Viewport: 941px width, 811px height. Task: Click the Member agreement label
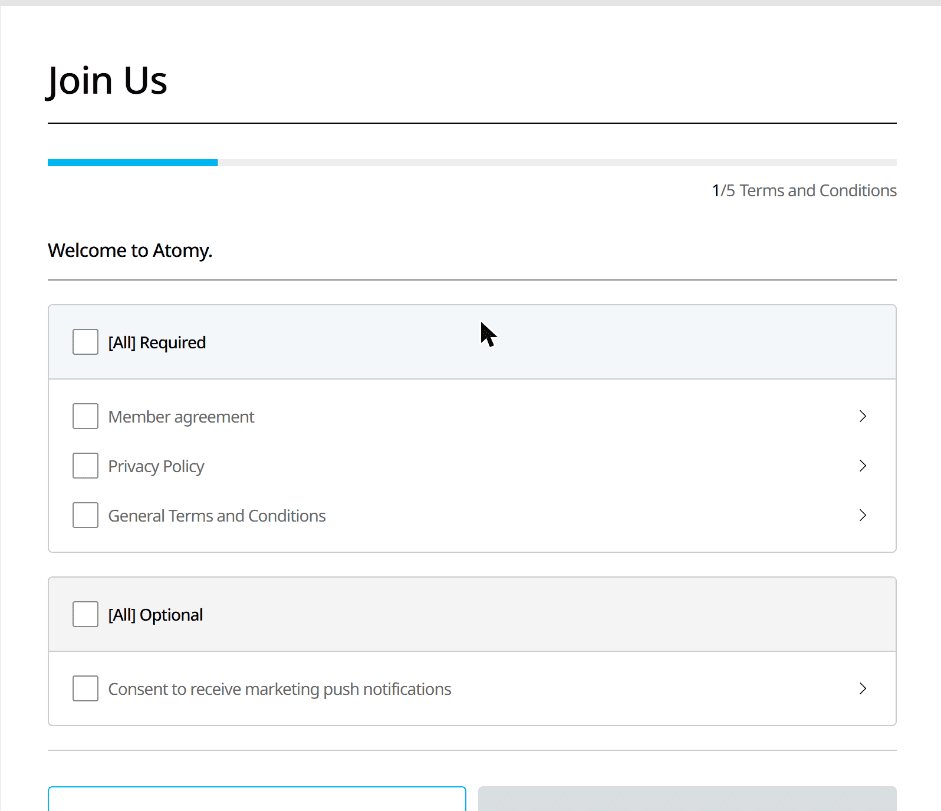tap(181, 417)
